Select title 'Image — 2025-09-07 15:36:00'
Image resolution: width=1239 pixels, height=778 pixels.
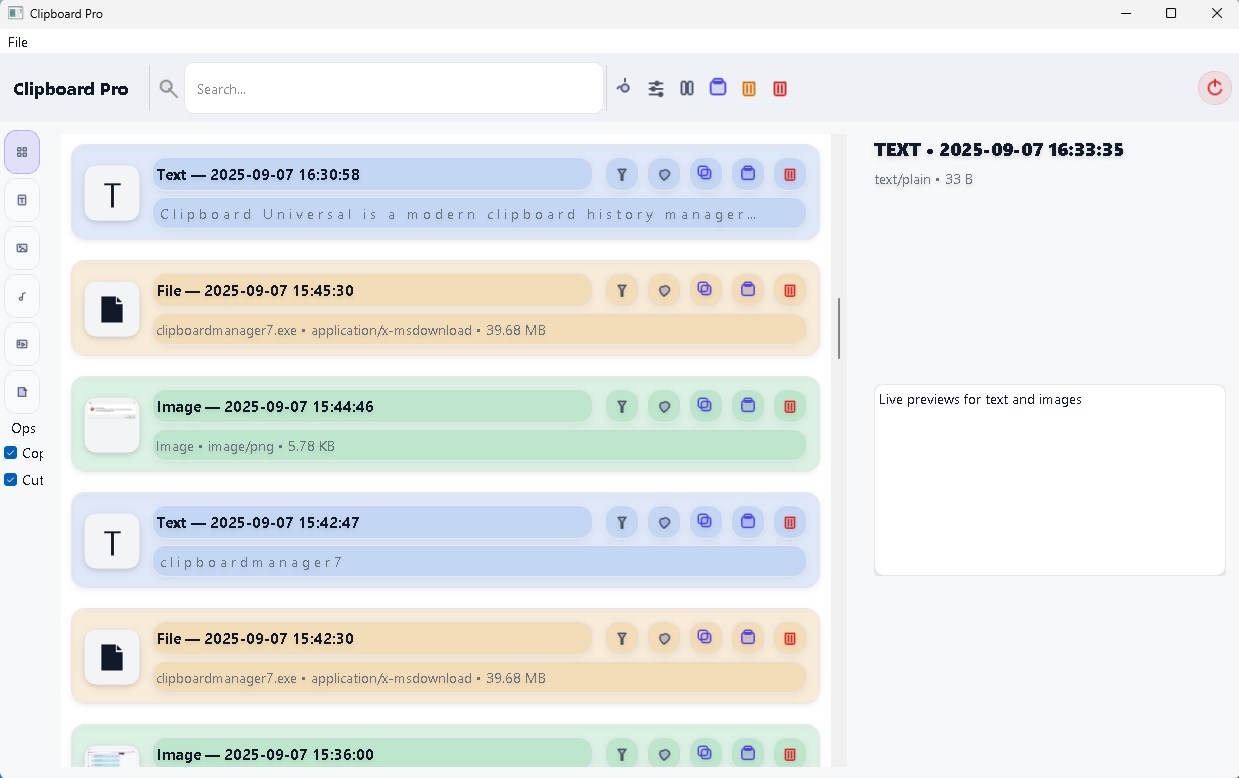click(265, 754)
